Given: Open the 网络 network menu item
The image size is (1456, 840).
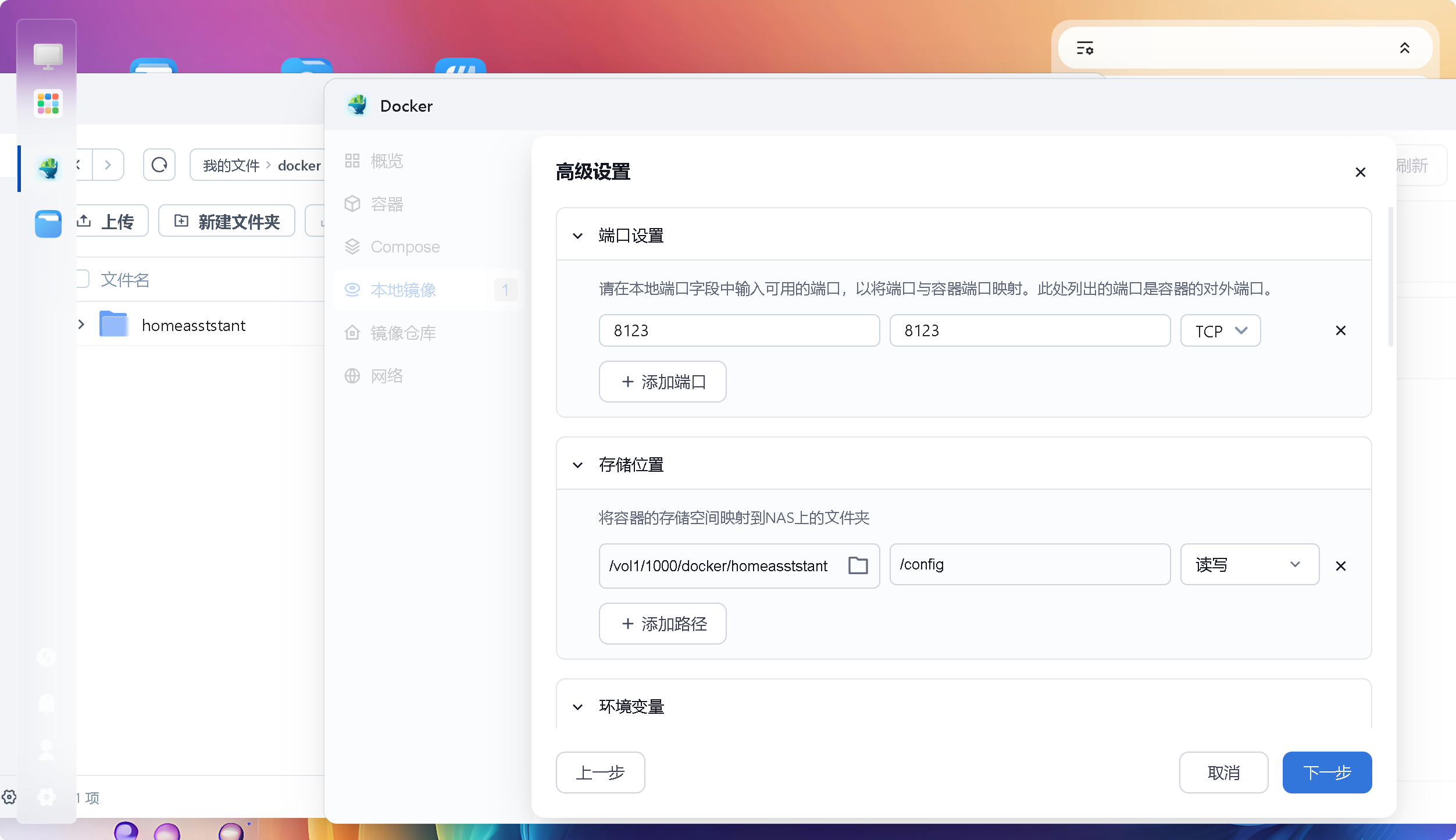Looking at the screenshot, I should [429, 376].
